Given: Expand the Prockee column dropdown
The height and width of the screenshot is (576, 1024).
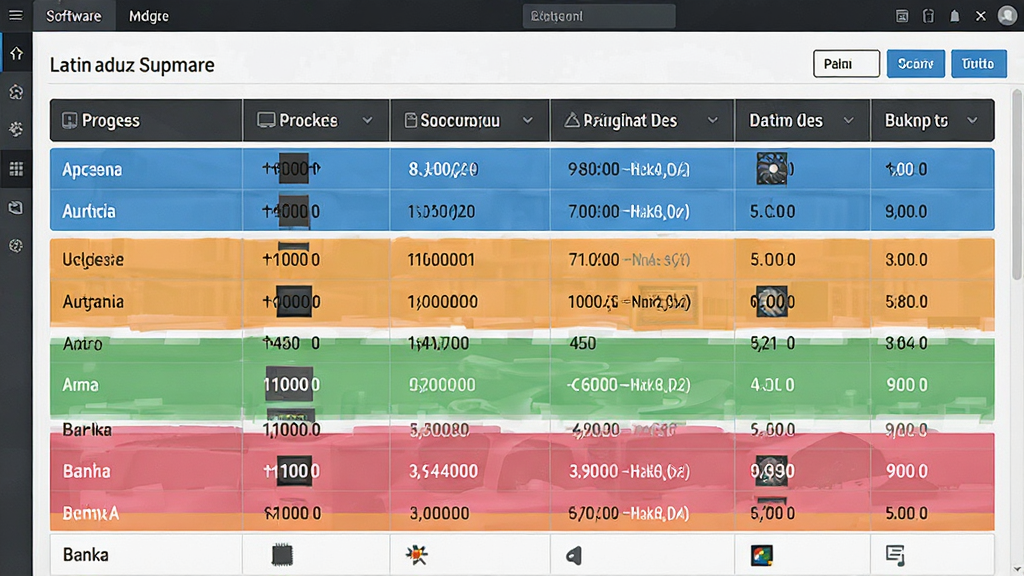Looking at the screenshot, I should coord(368,120).
